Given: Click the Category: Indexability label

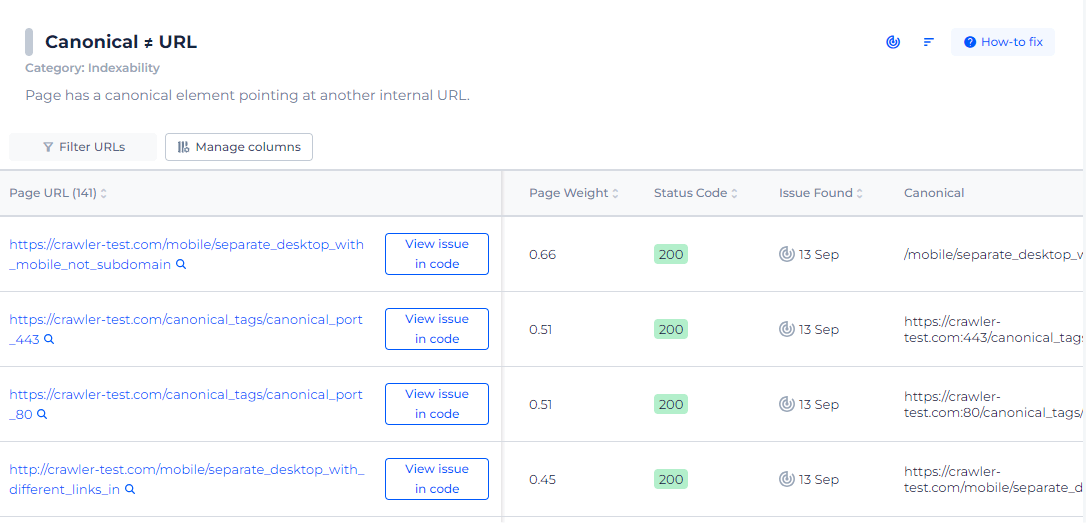Looking at the screenshot, I should 92,68.
